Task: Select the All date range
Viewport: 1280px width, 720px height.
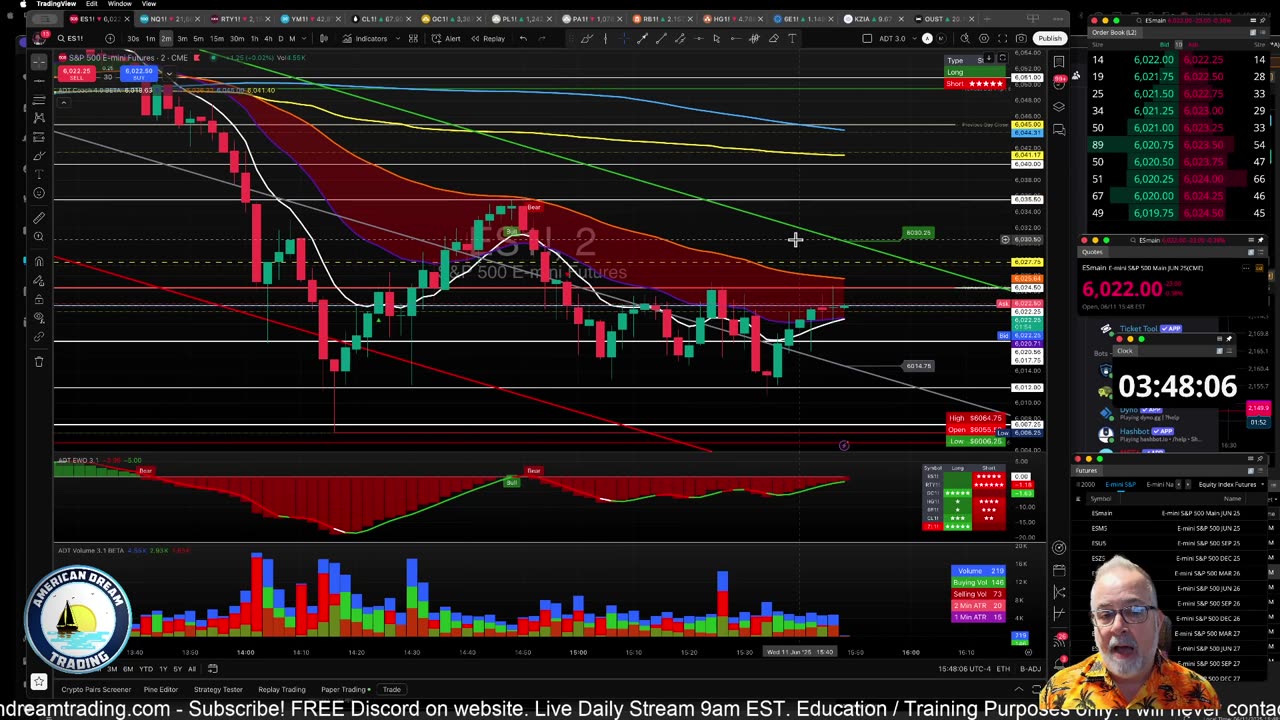Action: click(192, 669)
